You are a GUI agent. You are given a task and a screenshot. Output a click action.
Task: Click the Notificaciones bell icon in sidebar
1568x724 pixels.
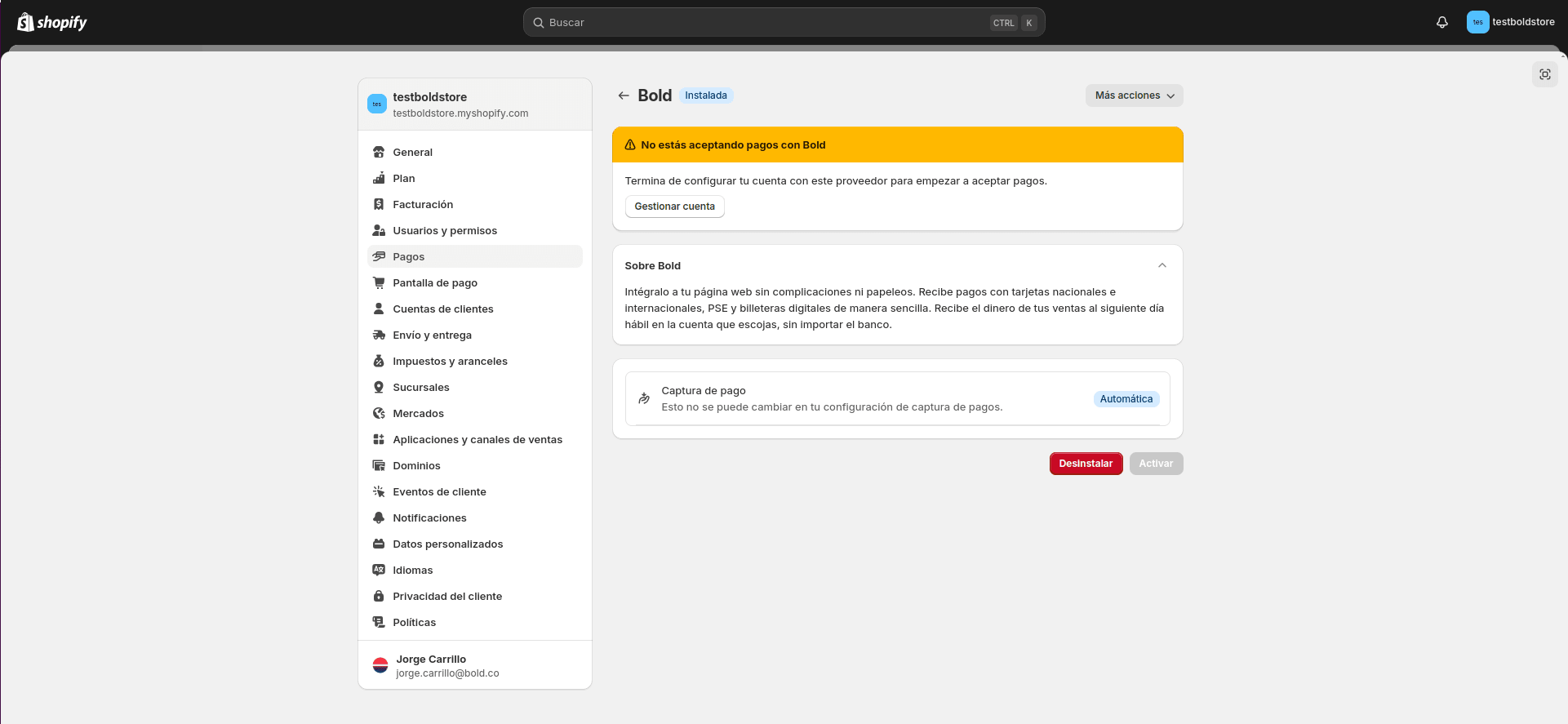(379, 517)
